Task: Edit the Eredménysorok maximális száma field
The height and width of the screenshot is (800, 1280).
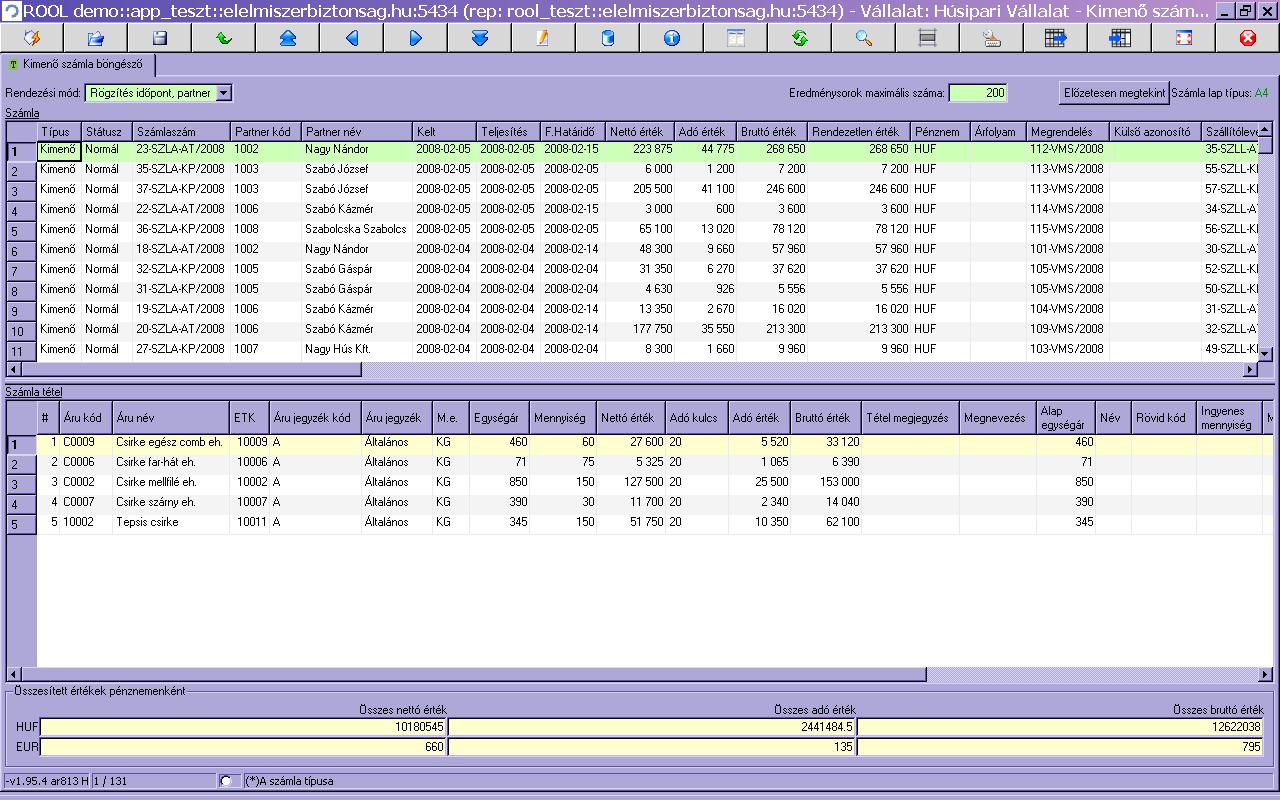Action: pos(977,93)
